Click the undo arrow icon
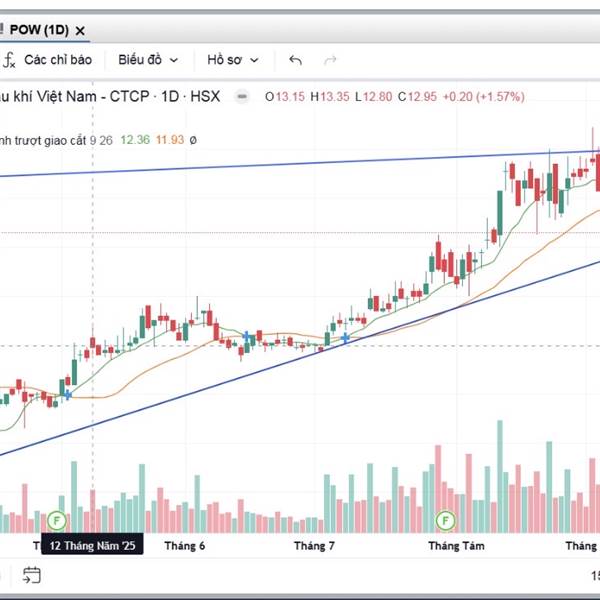 pyautogui.click(x=295, y=60)
